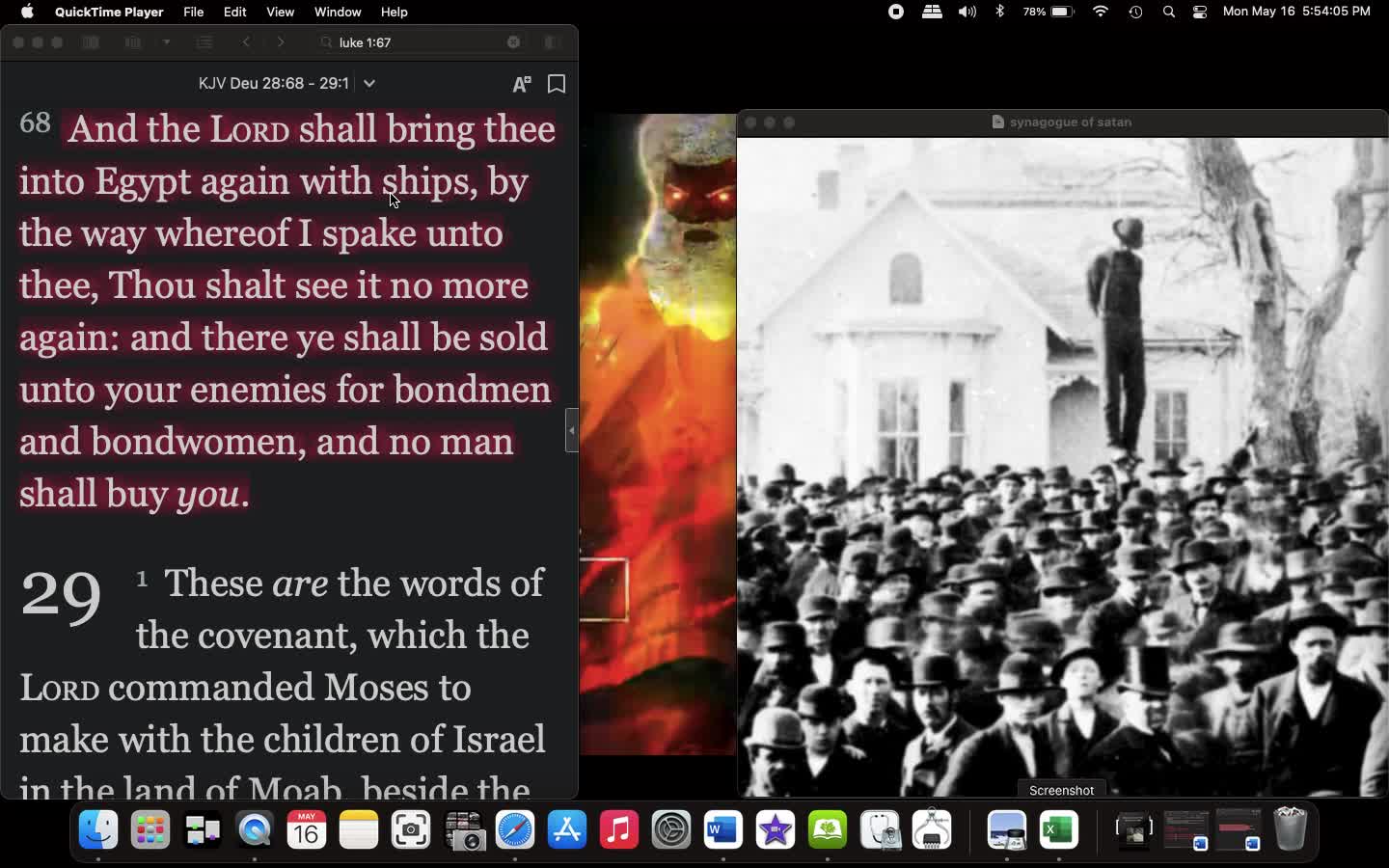Select chapter number 29
Screen dimensions: 1389x868
tap(60, 596)
